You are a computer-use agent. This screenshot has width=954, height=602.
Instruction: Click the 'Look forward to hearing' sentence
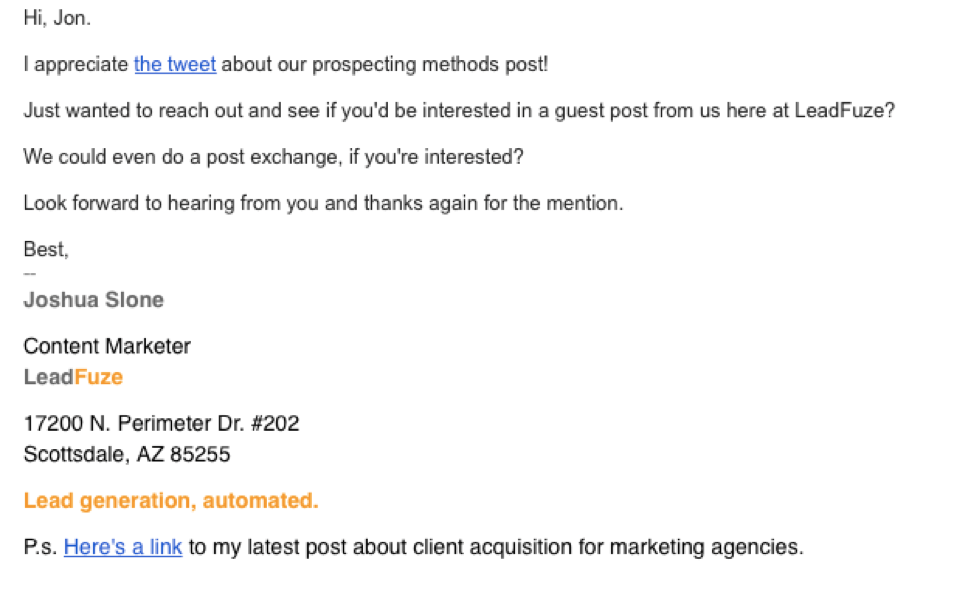pyautogui.click(x=323, y=203)
